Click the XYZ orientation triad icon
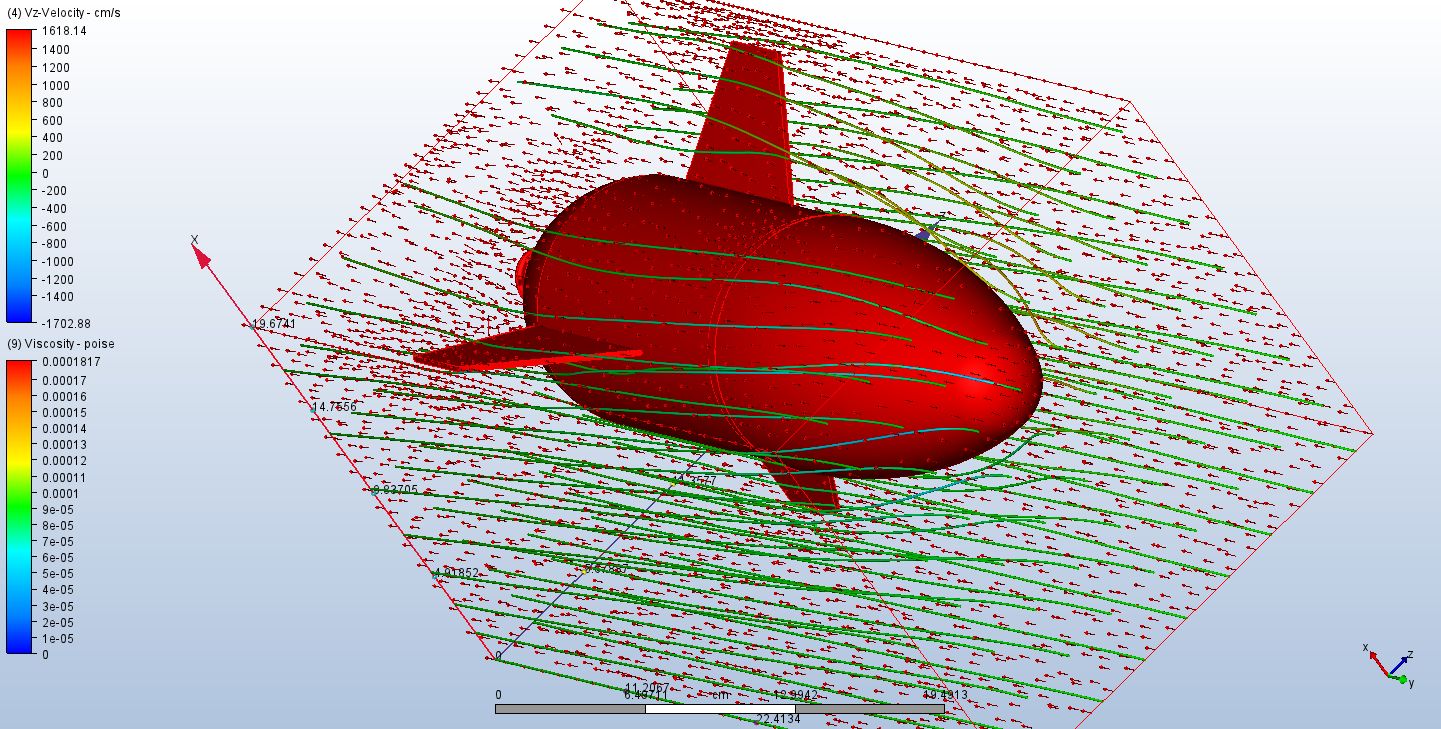 [1389, 665]
